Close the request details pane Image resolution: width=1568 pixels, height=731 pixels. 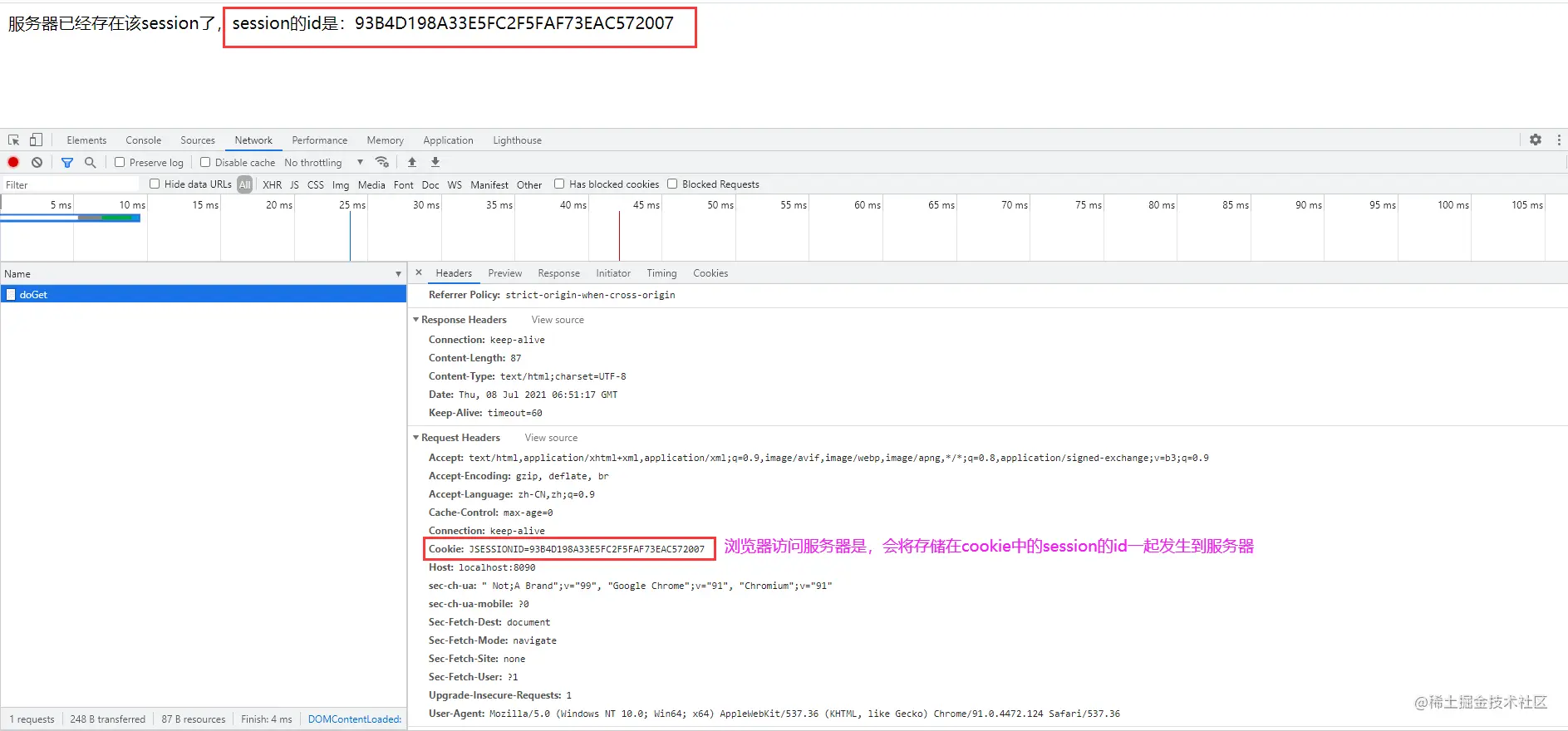[x=419, y=272]
